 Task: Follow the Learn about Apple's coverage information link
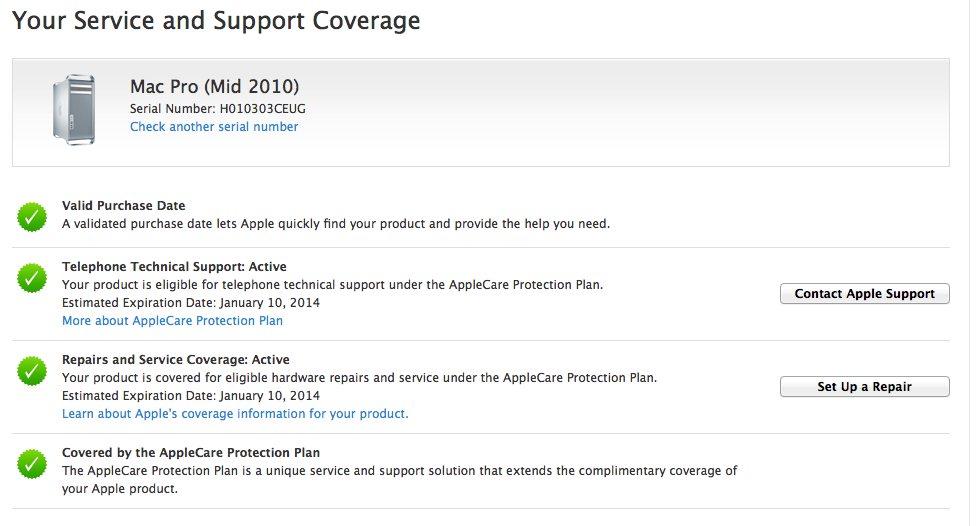(x=235, y=414)
